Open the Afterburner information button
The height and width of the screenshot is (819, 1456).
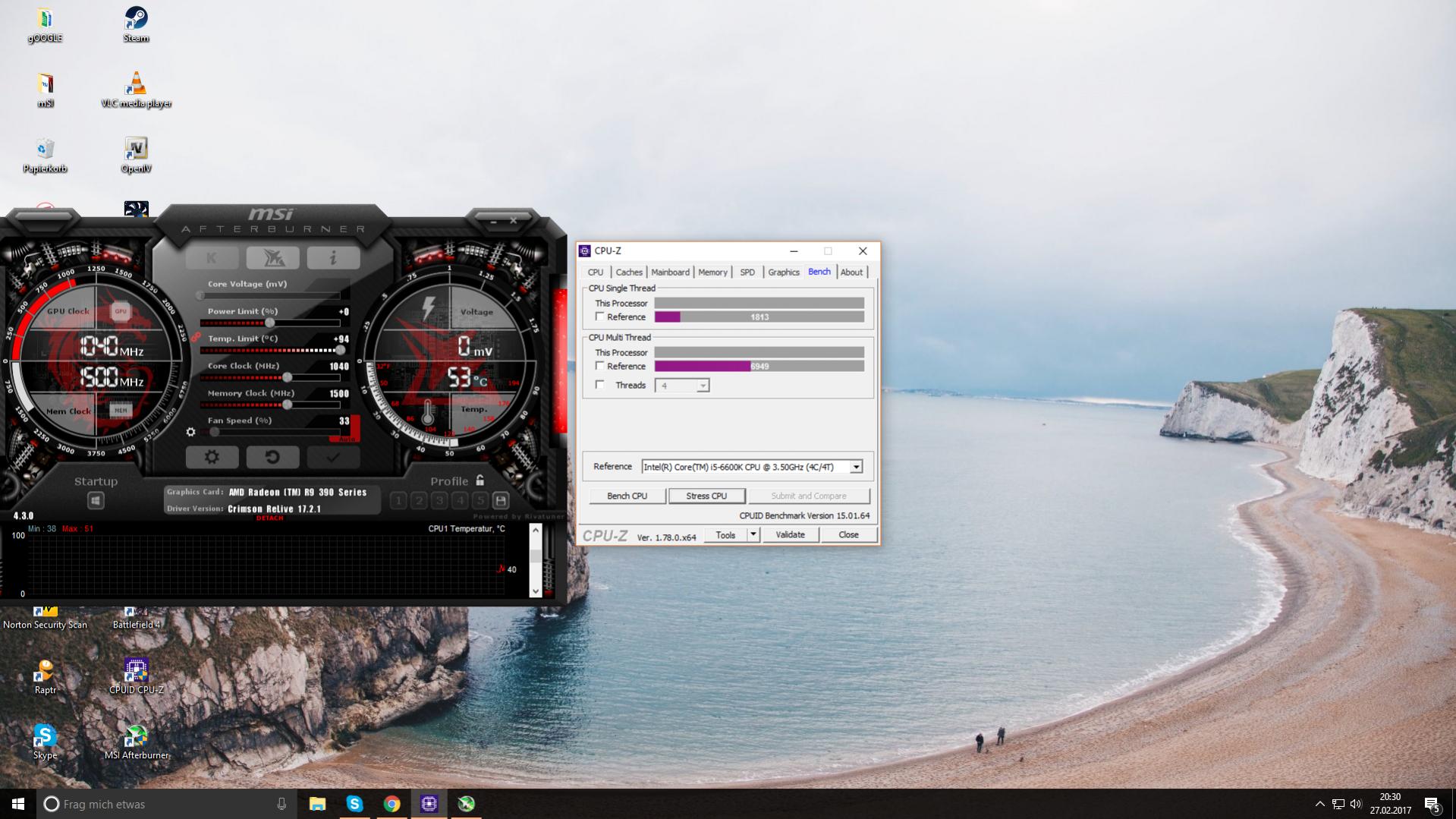pyautogui.click(x=333, y=258)
